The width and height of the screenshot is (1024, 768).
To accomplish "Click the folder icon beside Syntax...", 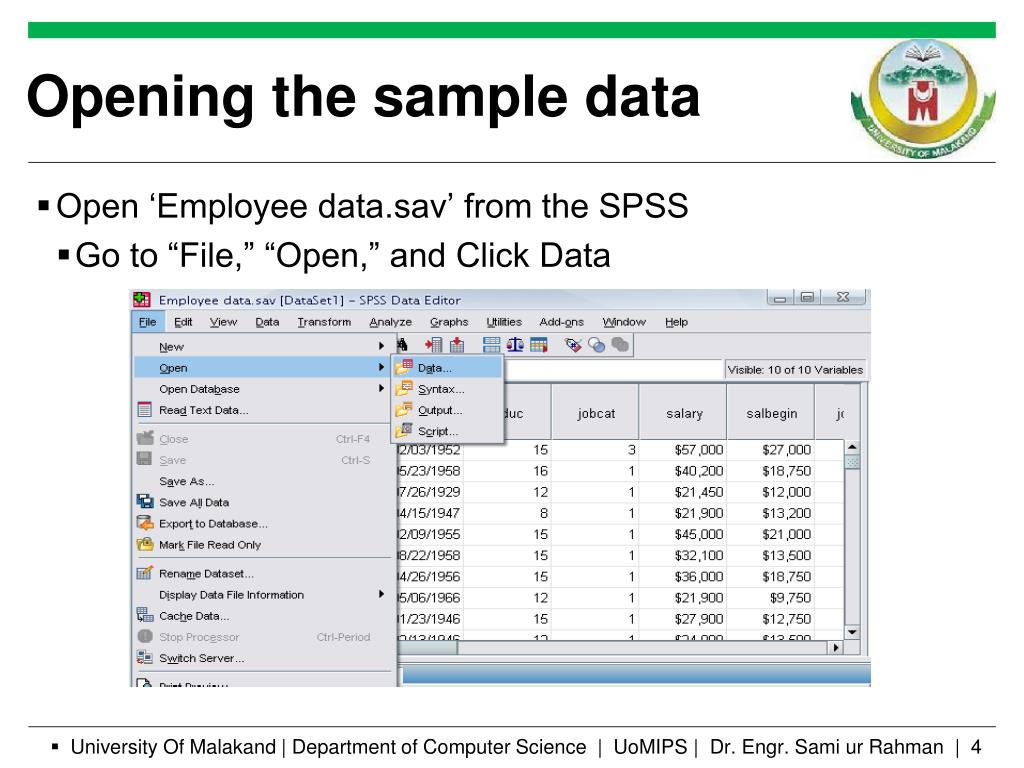I will [404, 389].
